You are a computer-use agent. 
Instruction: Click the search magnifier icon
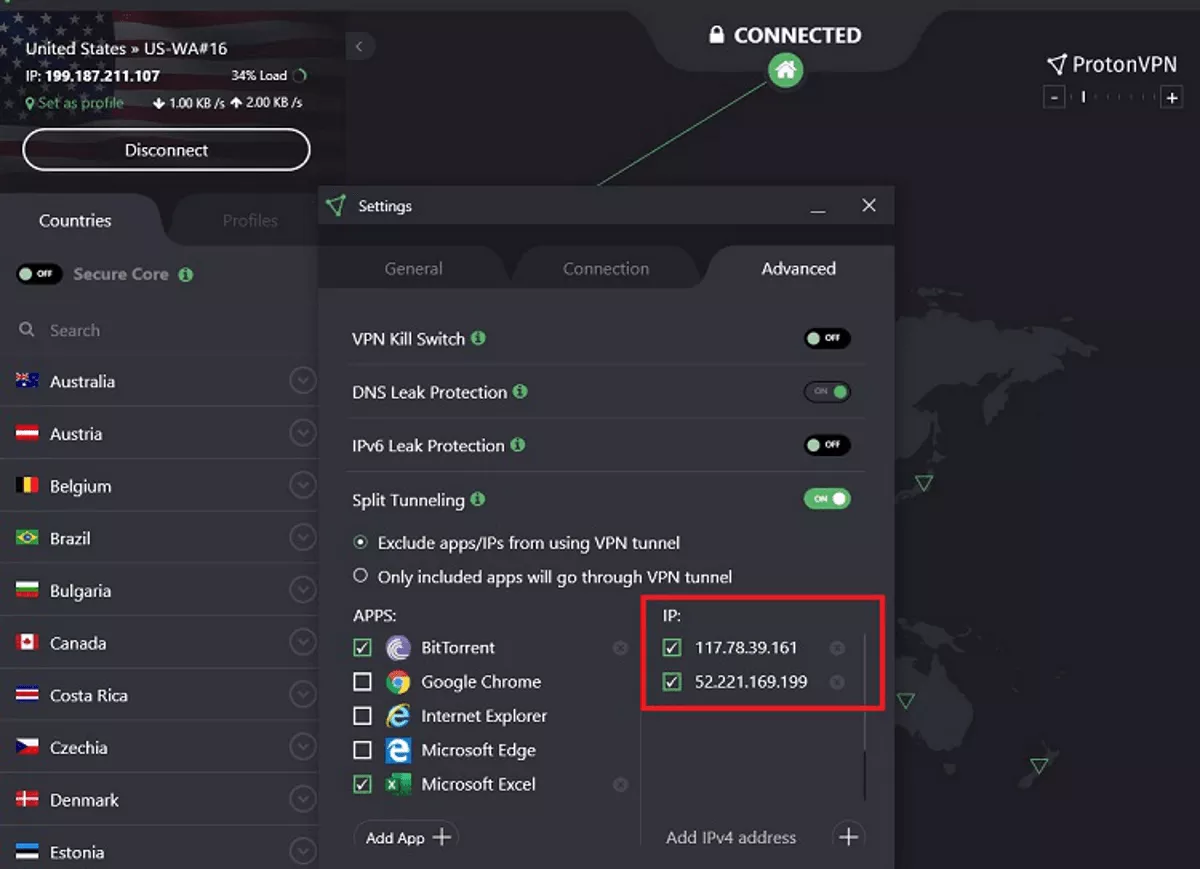click(27, 330)
